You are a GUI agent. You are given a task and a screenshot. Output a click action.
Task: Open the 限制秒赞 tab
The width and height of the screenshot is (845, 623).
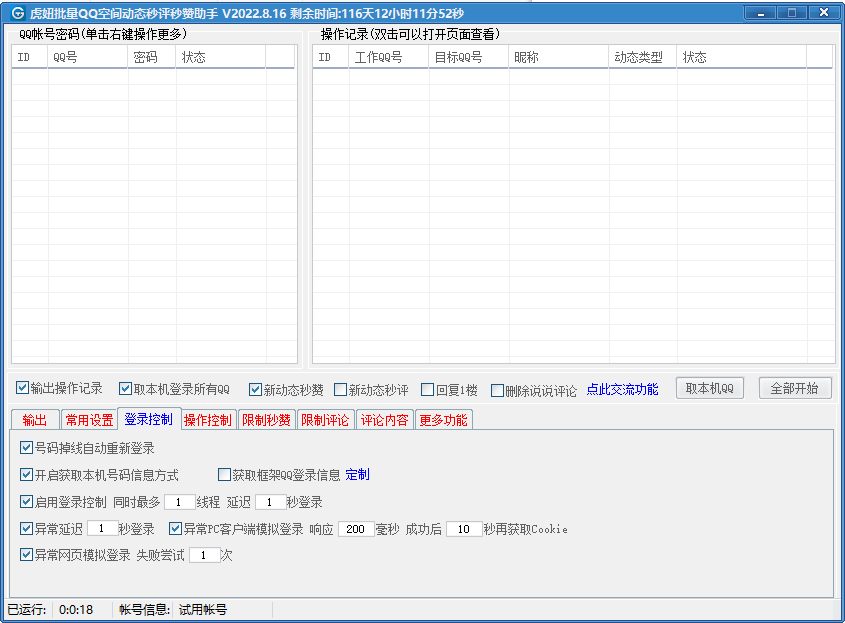click(x=266, y=420)
